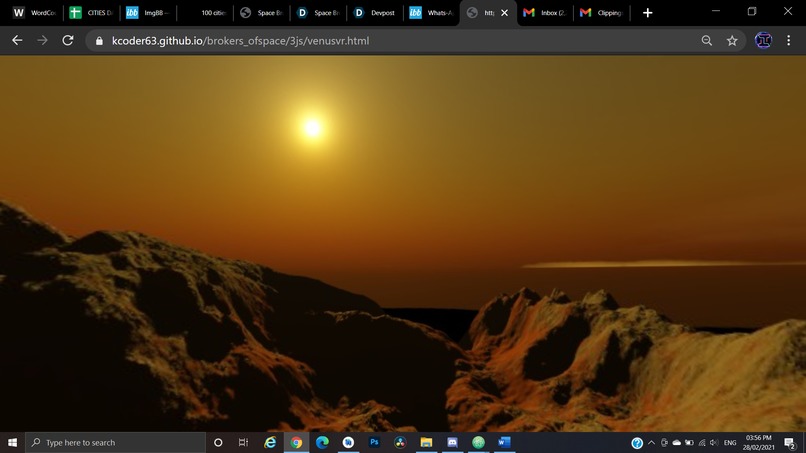Open Chrome's three-dot menu

[789, 40]
